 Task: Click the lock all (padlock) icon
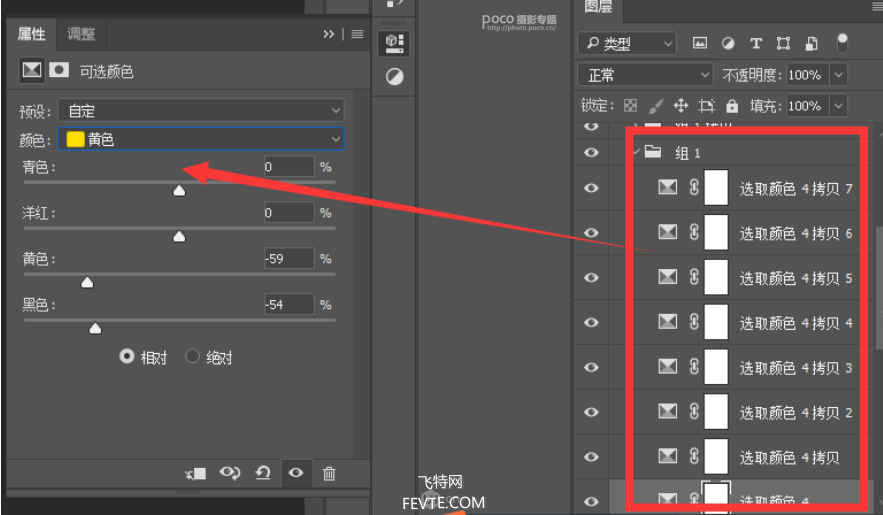coord(732,105)
